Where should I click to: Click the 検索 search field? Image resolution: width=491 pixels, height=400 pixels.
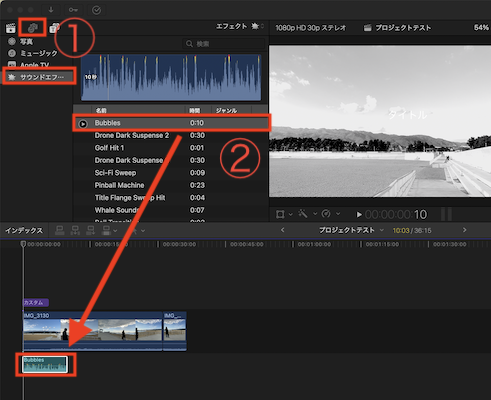(224, 44)
